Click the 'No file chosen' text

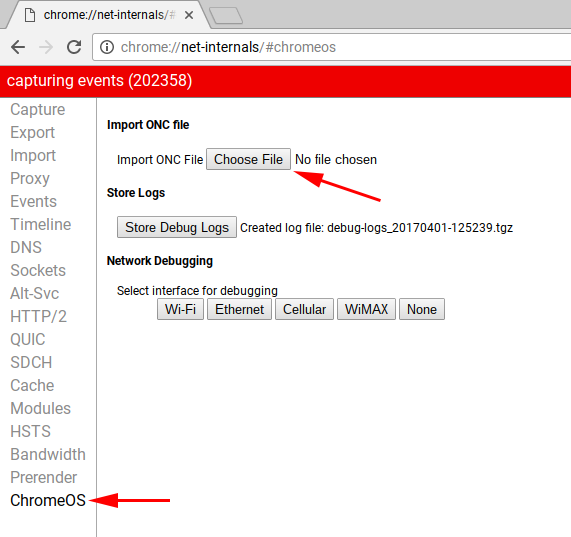pos(336,159)
